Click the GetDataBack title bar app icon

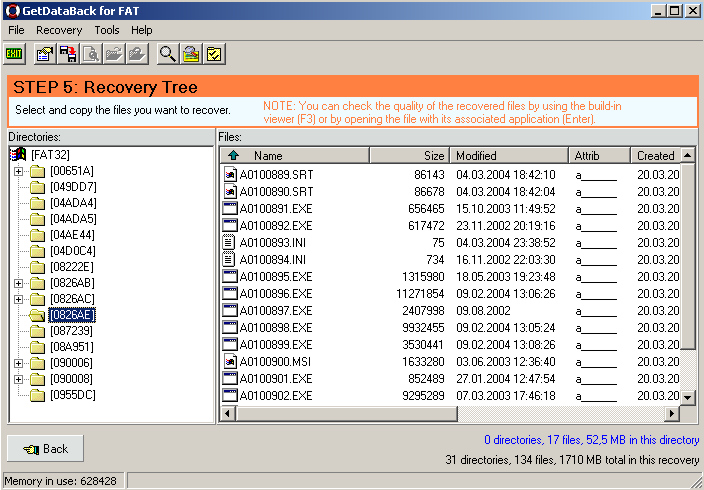[13, 11]
